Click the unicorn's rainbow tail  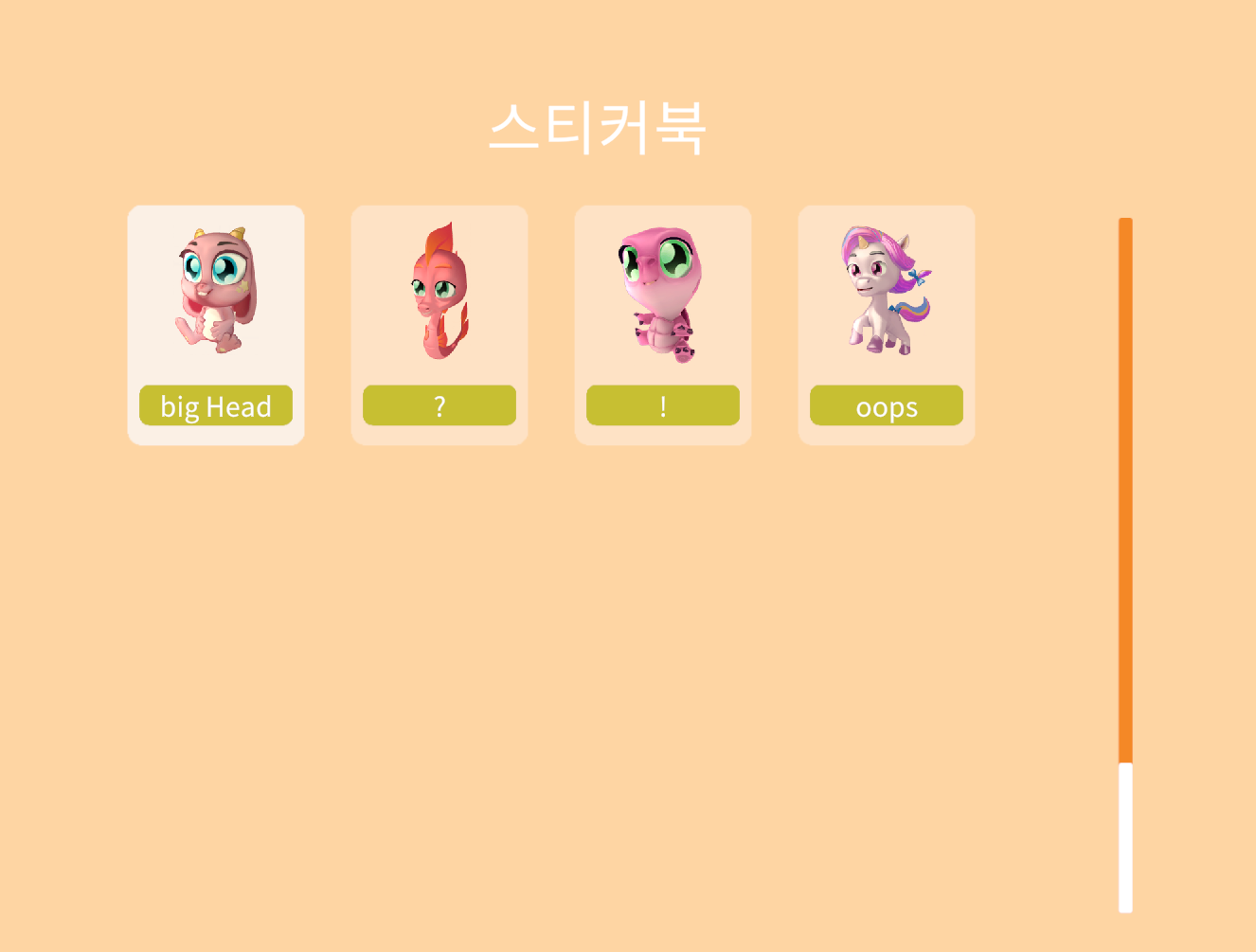point(912,310)
